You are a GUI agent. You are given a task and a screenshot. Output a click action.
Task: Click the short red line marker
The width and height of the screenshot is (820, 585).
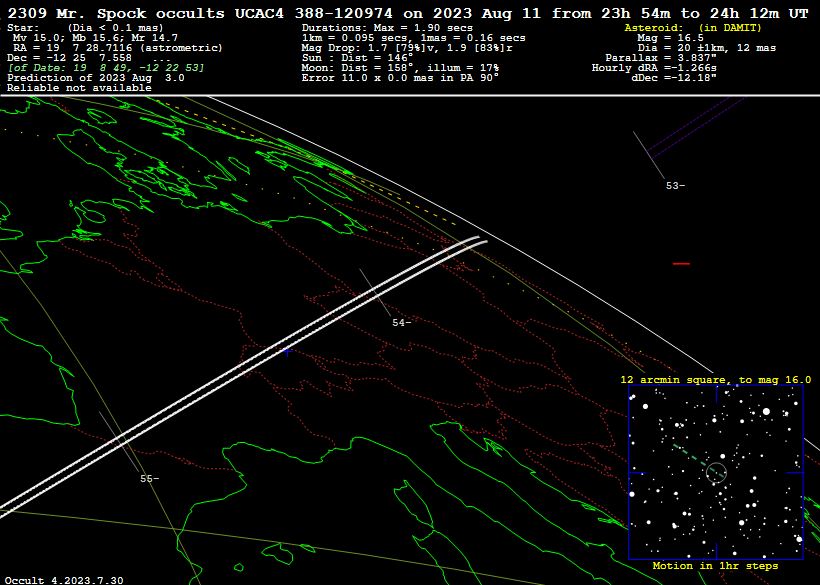tap(681, 264)
